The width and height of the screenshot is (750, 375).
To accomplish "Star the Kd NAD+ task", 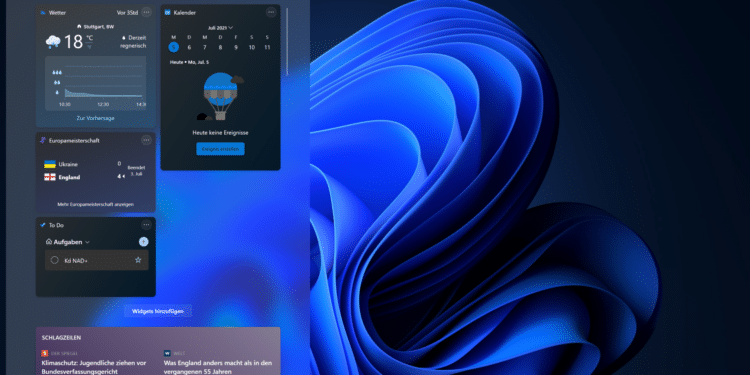I will click(138, 260).
